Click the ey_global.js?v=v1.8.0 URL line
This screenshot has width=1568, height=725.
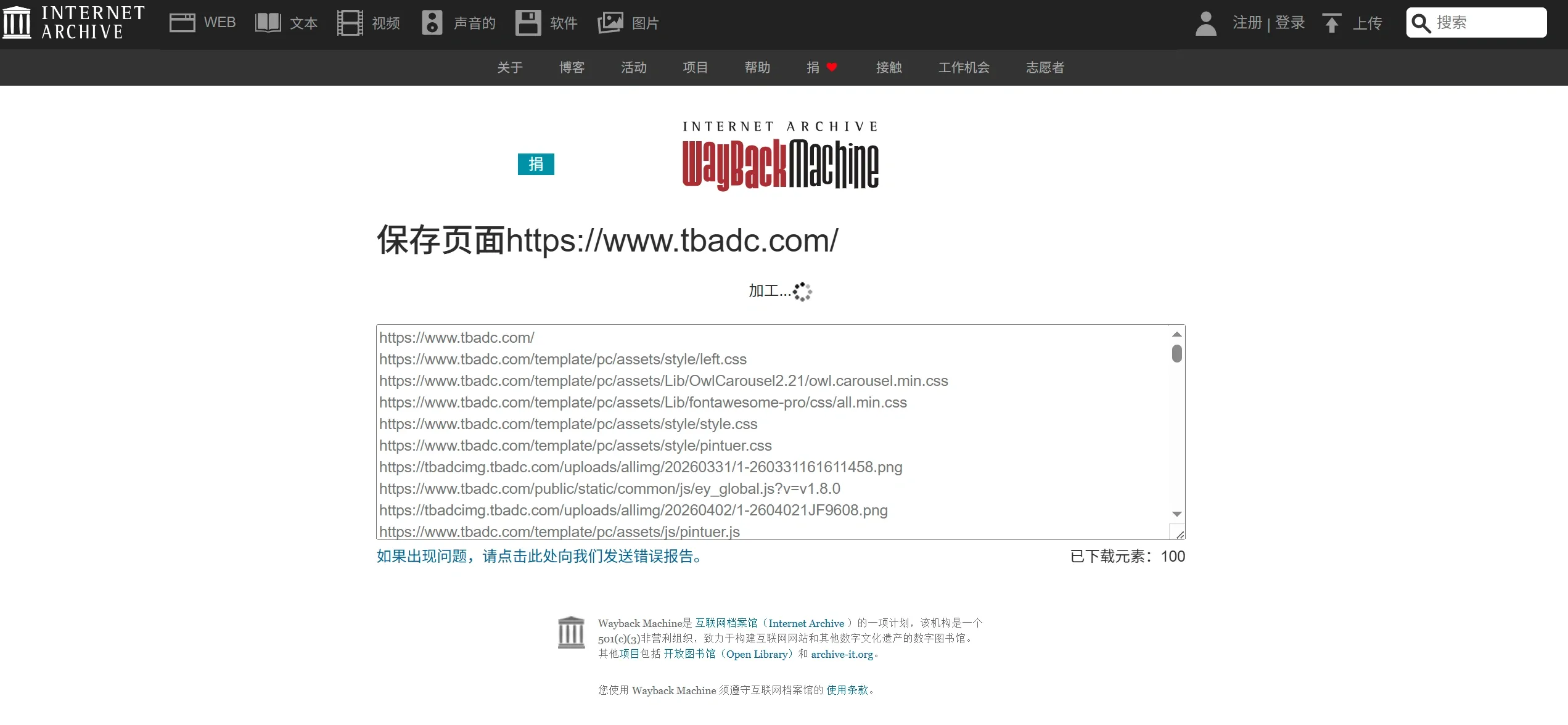(610, 489)
